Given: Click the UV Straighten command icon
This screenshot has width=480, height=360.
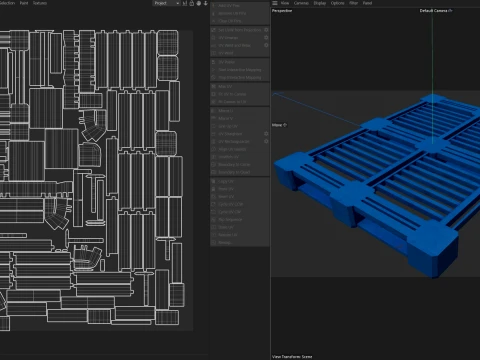Looking at the screenshot, I should [214, 134].
